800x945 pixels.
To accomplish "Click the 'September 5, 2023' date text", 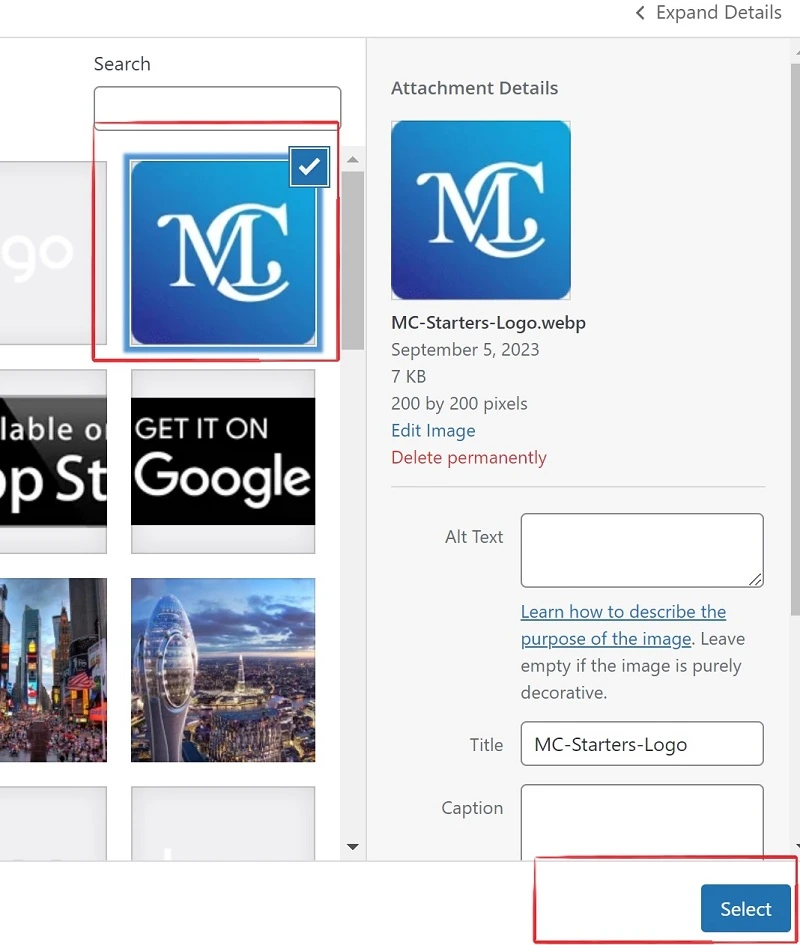I will [x=465, y=350].
